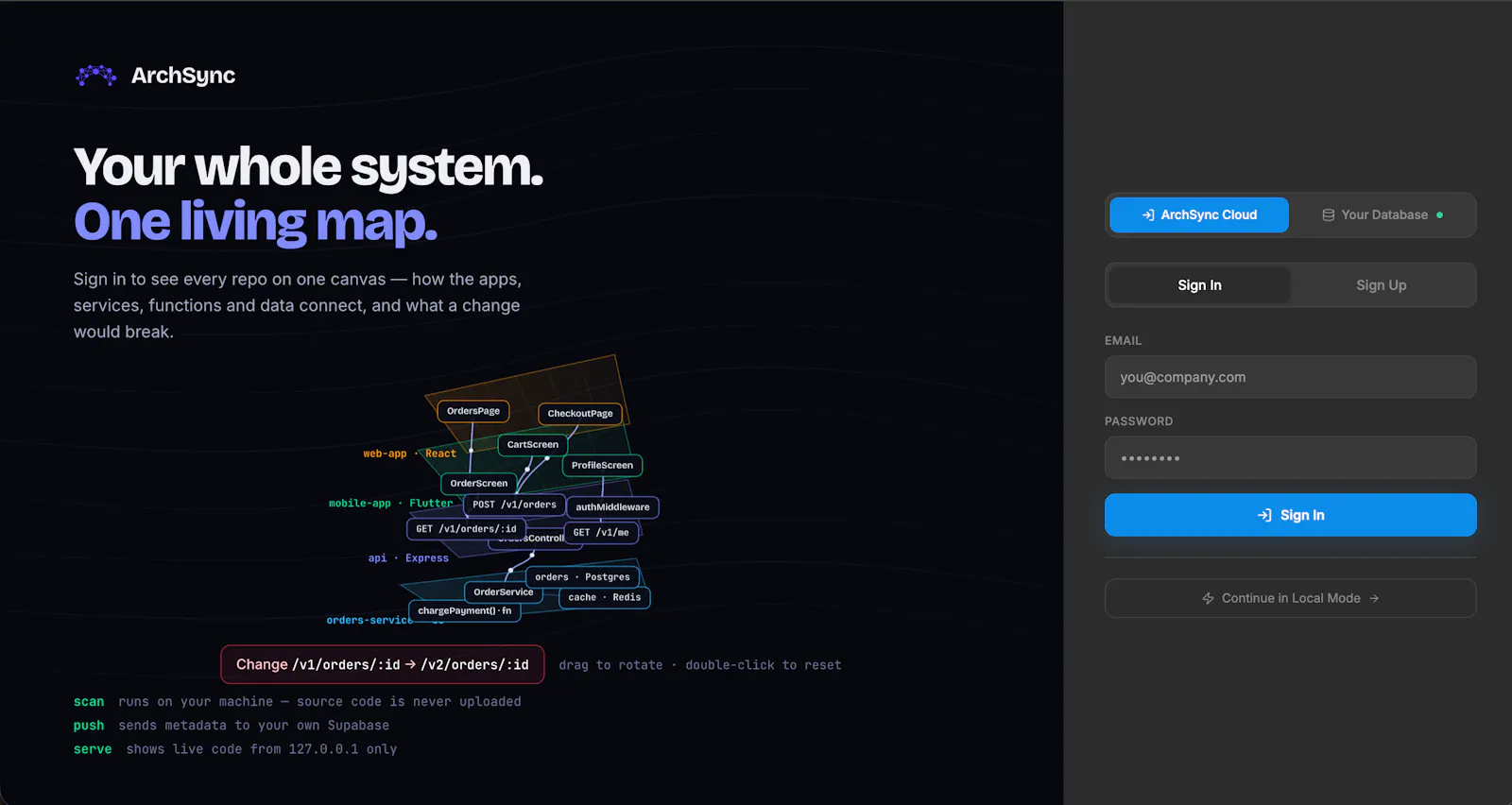Click the orders-service layer label

[369, 621]
